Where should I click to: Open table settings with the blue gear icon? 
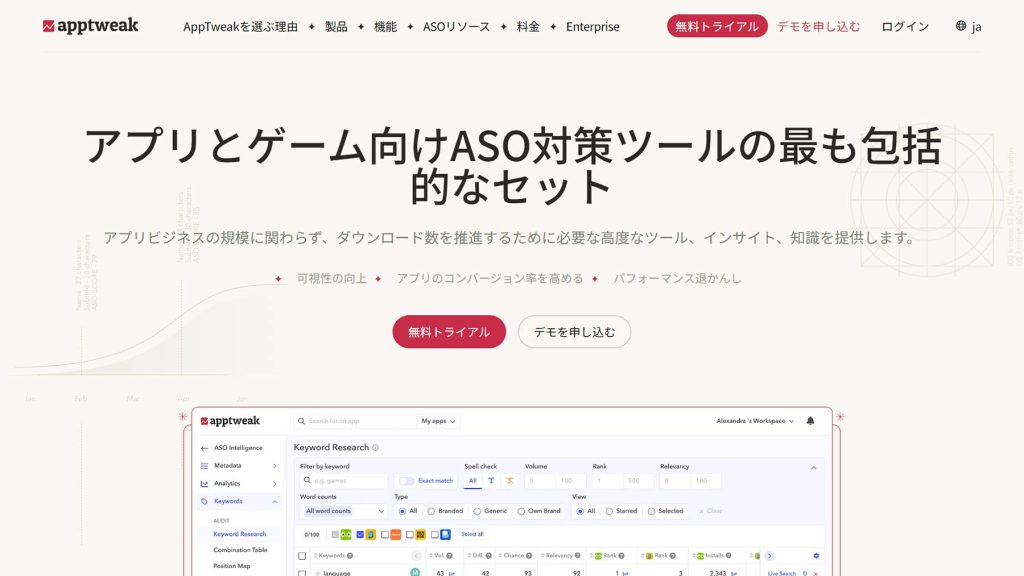[816, 556]
